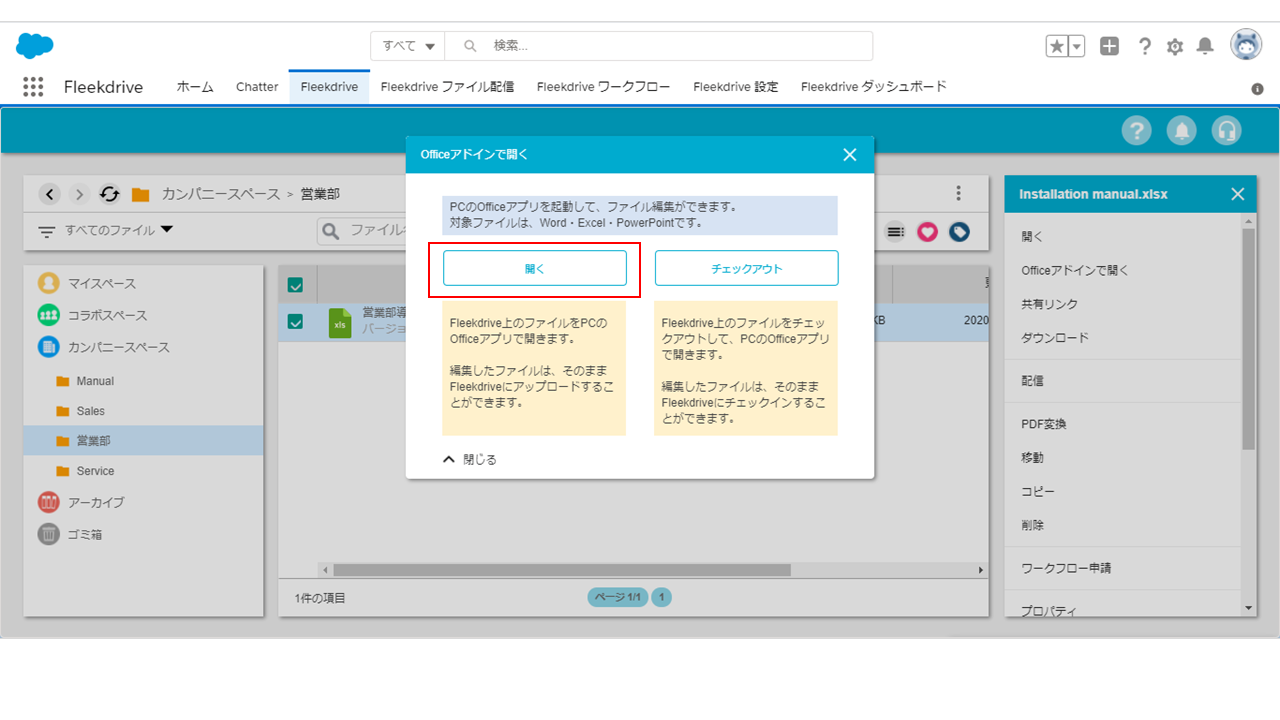Open Salesforce setup gear icon
The image size is (1280, 720).
tap(1175, 46)
